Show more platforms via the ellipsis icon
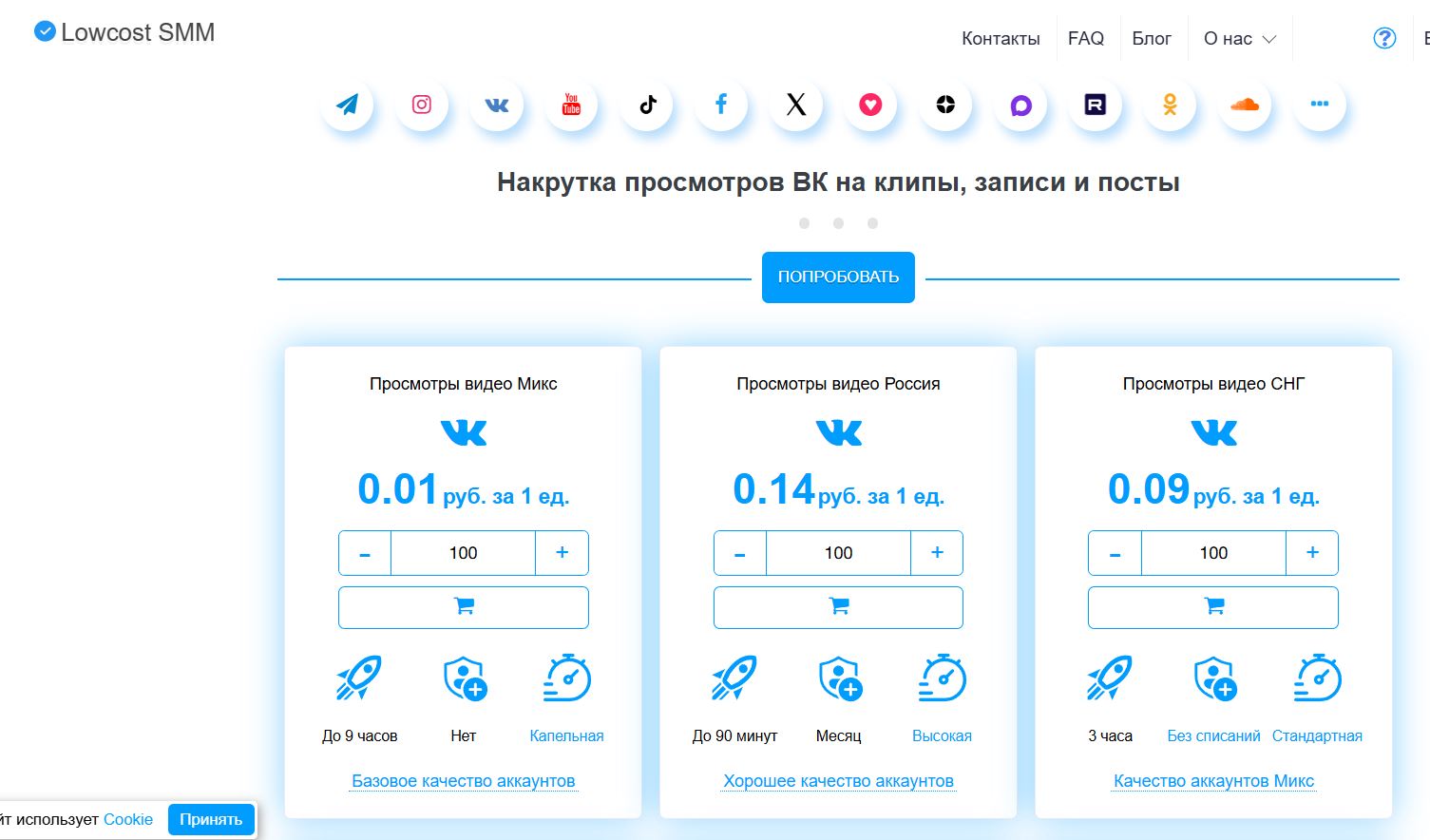The image size is (1430, 840). (x=1319, y=105)
